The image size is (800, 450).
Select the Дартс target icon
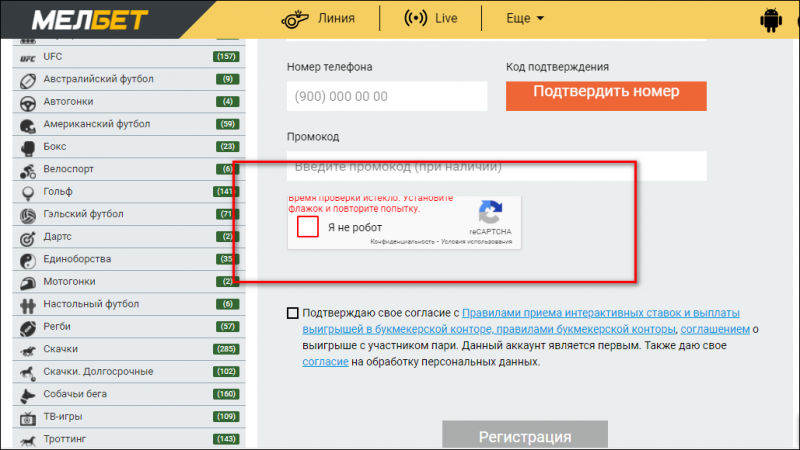click(x=28, y=238)
